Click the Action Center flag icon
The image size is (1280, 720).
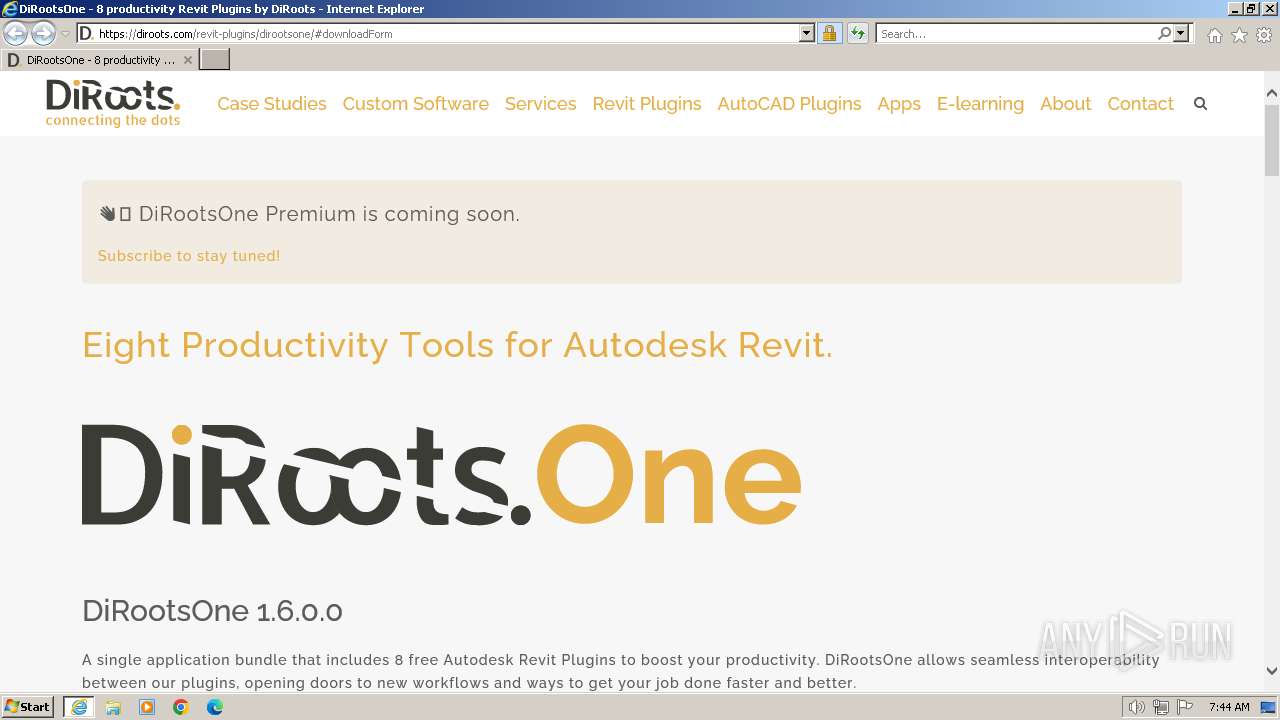[x=1184, y=707]
